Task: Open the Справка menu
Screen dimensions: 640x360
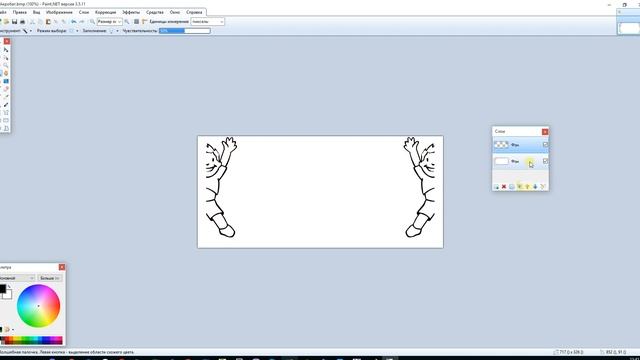Action: [x=194, y=12]
